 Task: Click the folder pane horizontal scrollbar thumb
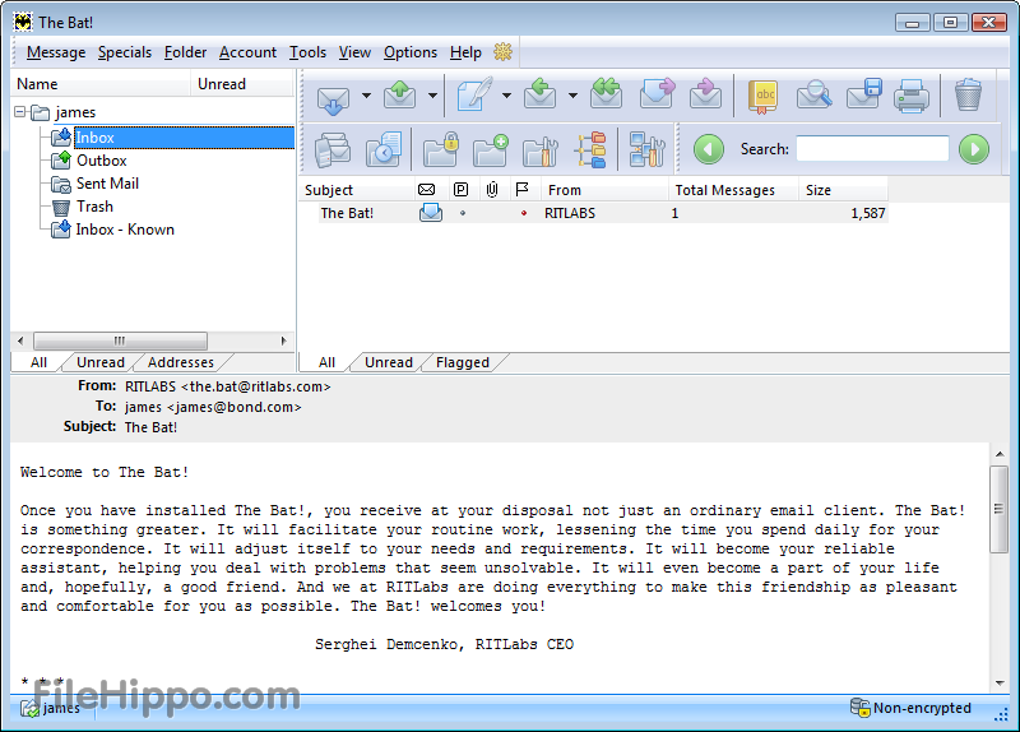pyautogui.click(x=120, y=341)
